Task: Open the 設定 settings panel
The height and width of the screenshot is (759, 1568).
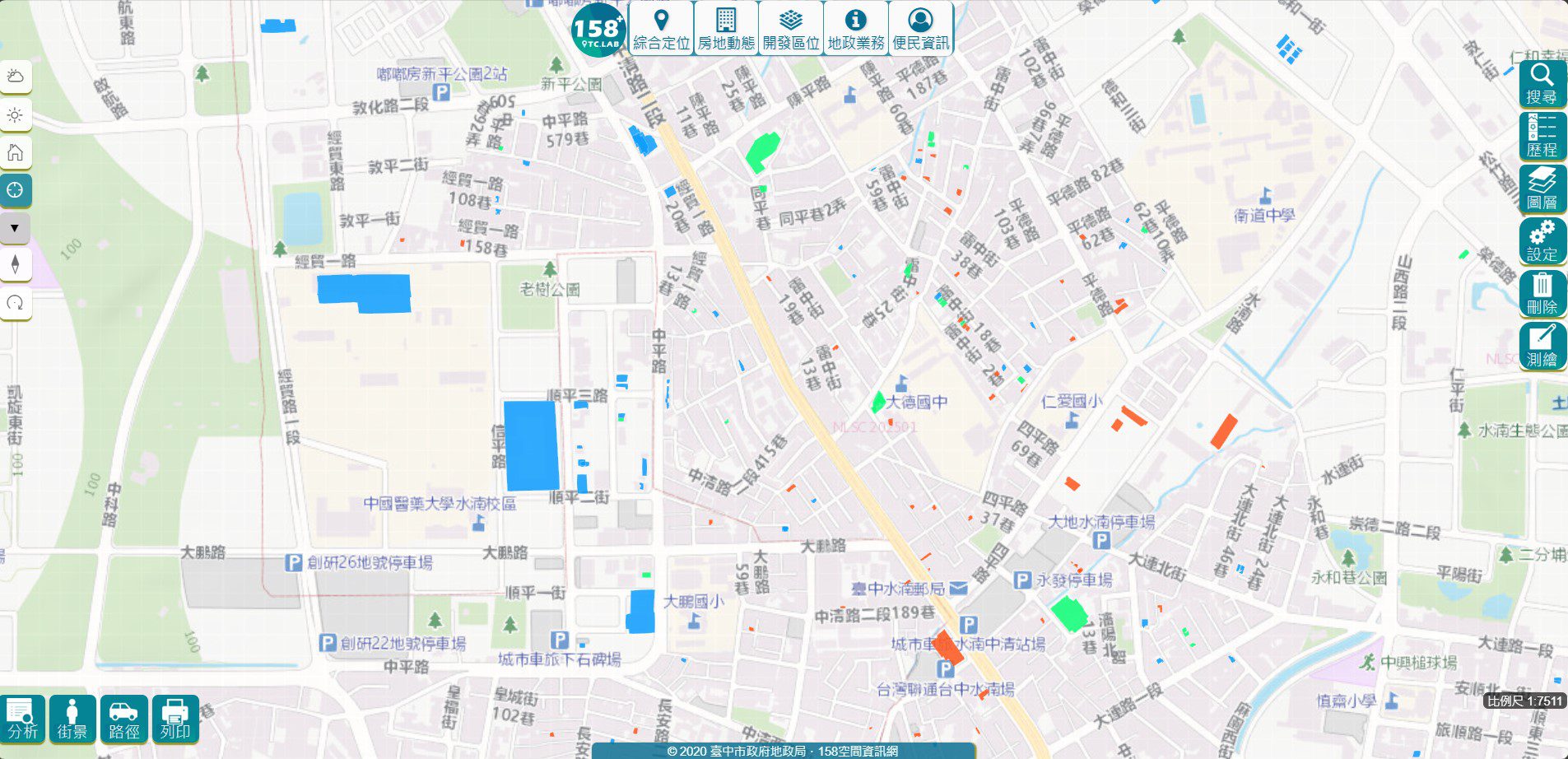Action: (x=1542, y=243)
